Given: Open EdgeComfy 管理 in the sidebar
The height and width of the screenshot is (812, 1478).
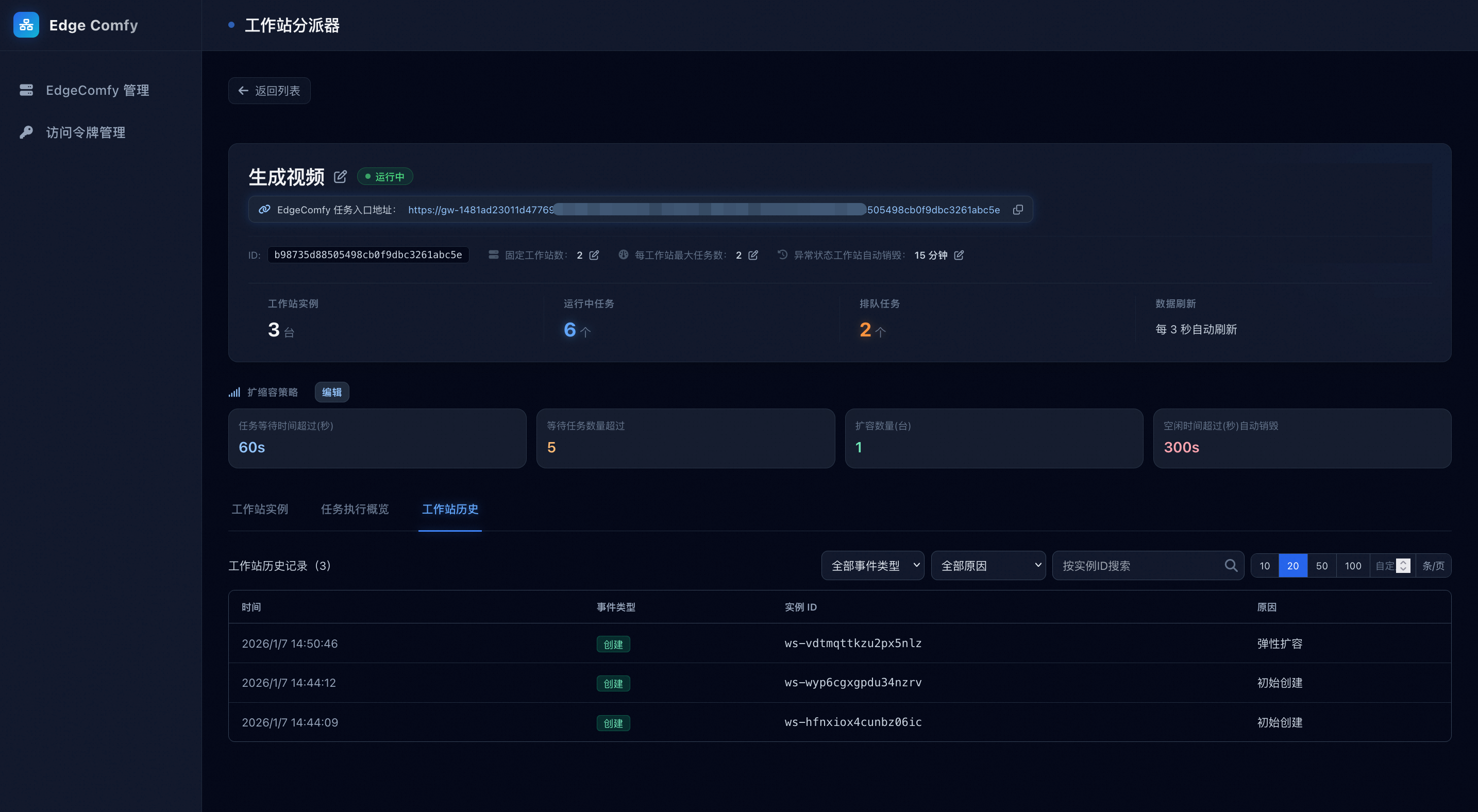Looking at the screenshot, I should [97, 90].
